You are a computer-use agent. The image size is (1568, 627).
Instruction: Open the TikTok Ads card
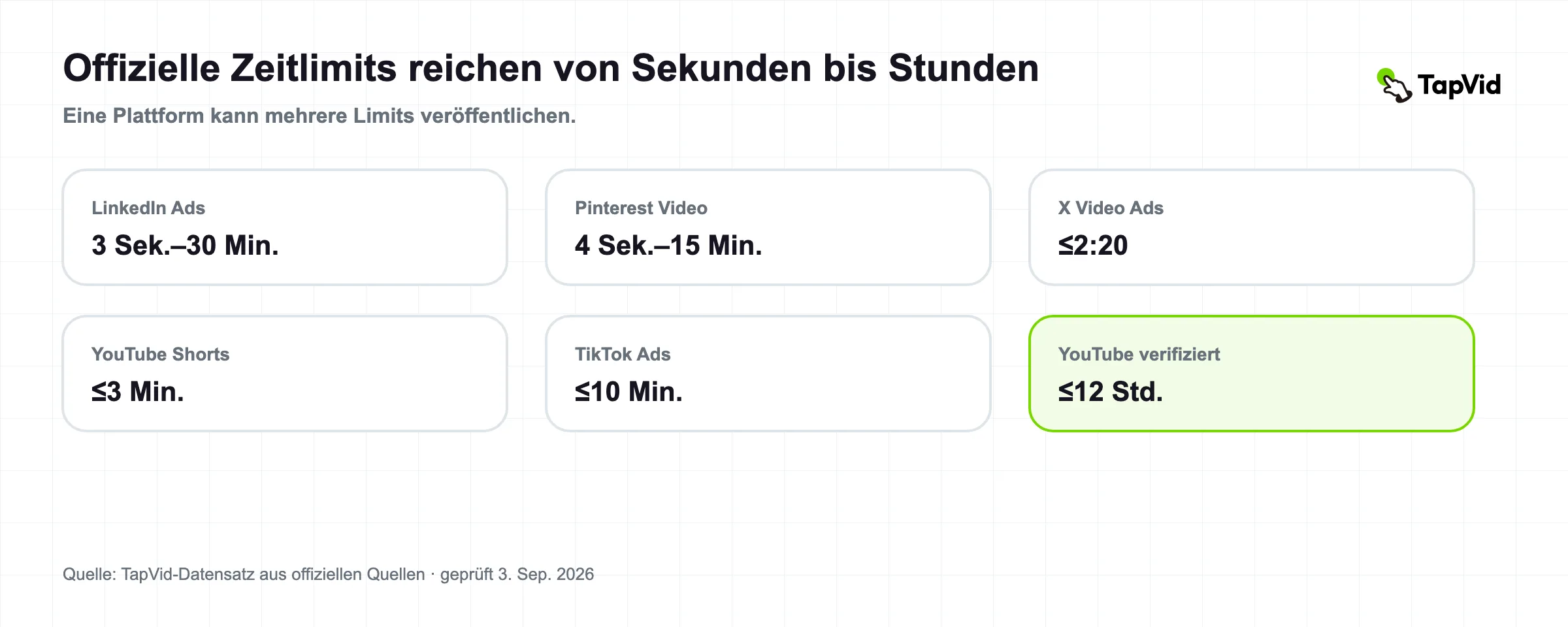pos(768,374)
